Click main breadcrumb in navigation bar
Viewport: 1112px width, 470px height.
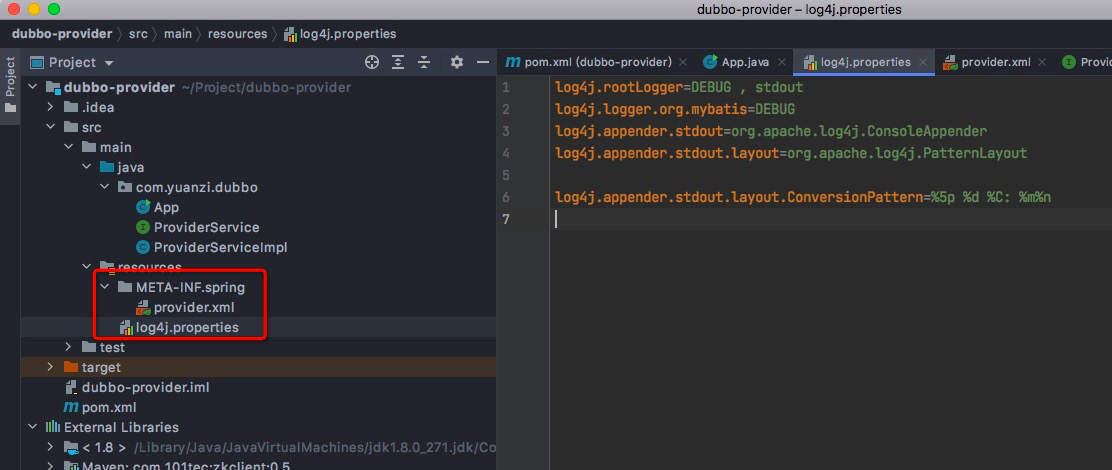tap(177, 33)
